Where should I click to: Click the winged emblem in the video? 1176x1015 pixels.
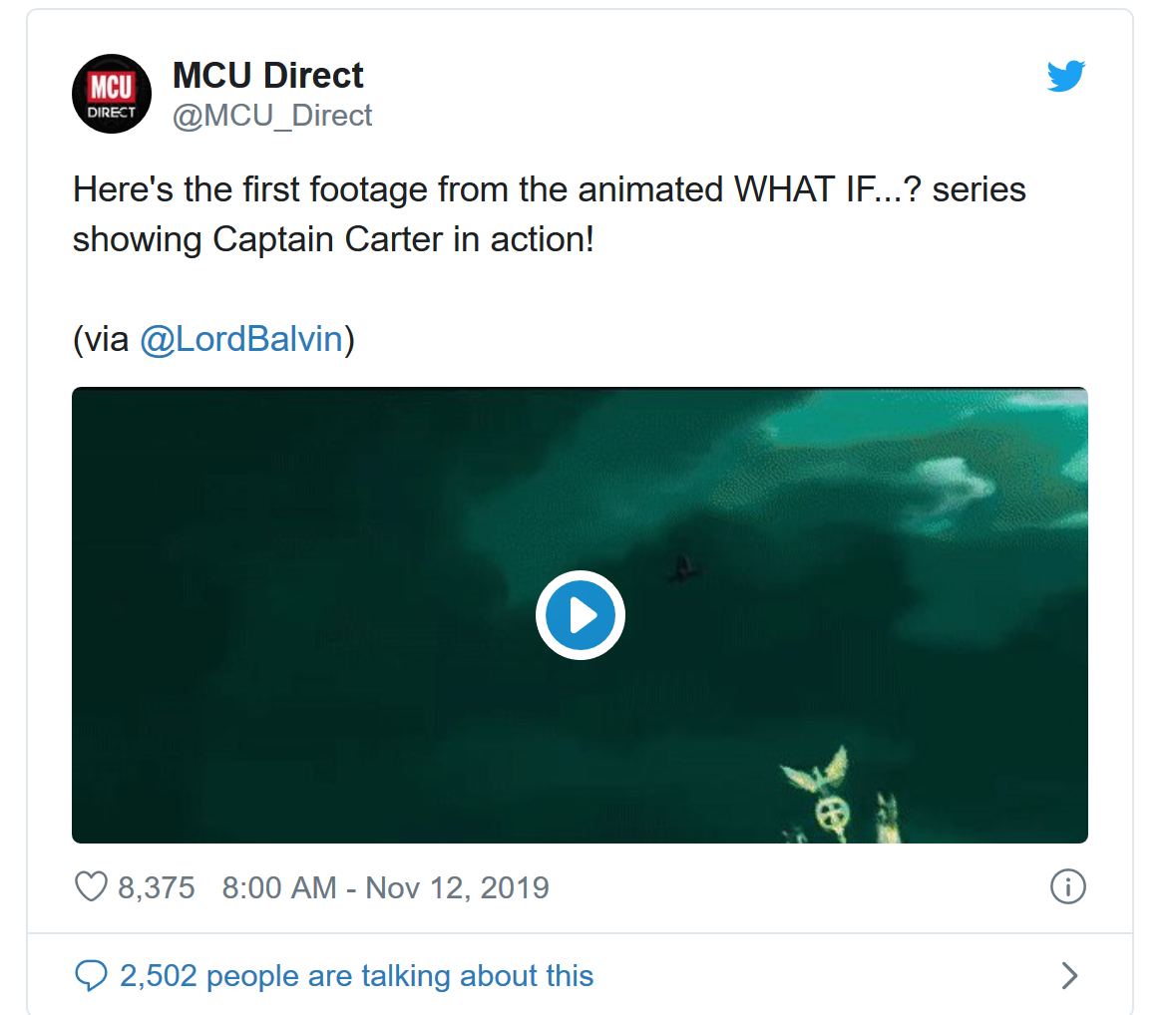820,778
